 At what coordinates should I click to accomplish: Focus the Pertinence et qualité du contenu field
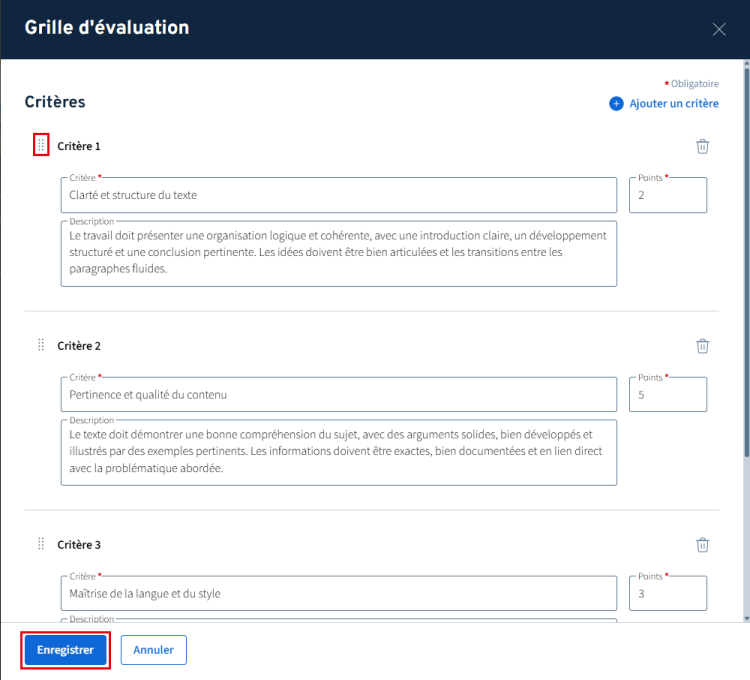click(339, 395)
